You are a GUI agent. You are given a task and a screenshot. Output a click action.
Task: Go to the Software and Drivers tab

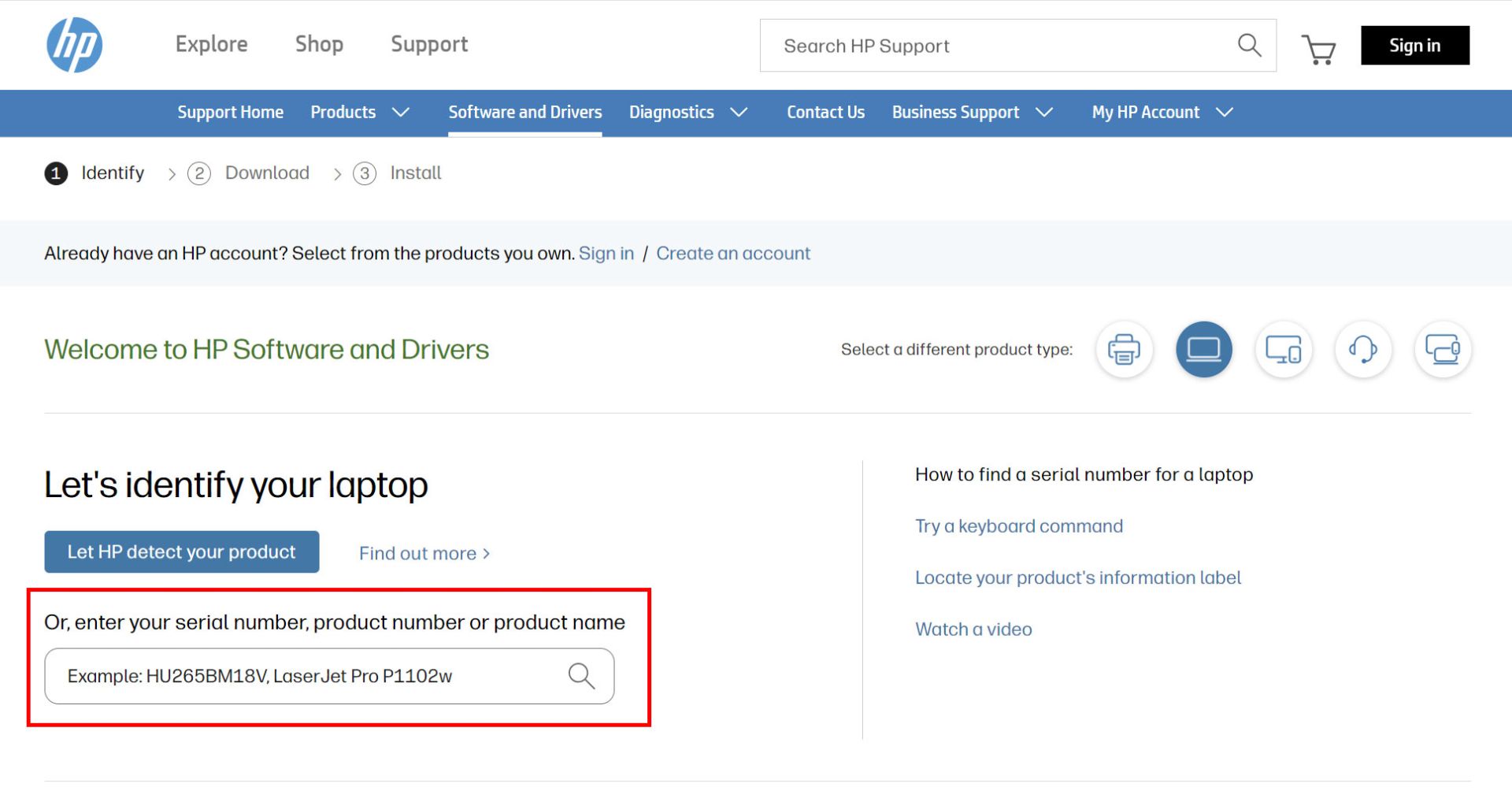click(525, 113)
